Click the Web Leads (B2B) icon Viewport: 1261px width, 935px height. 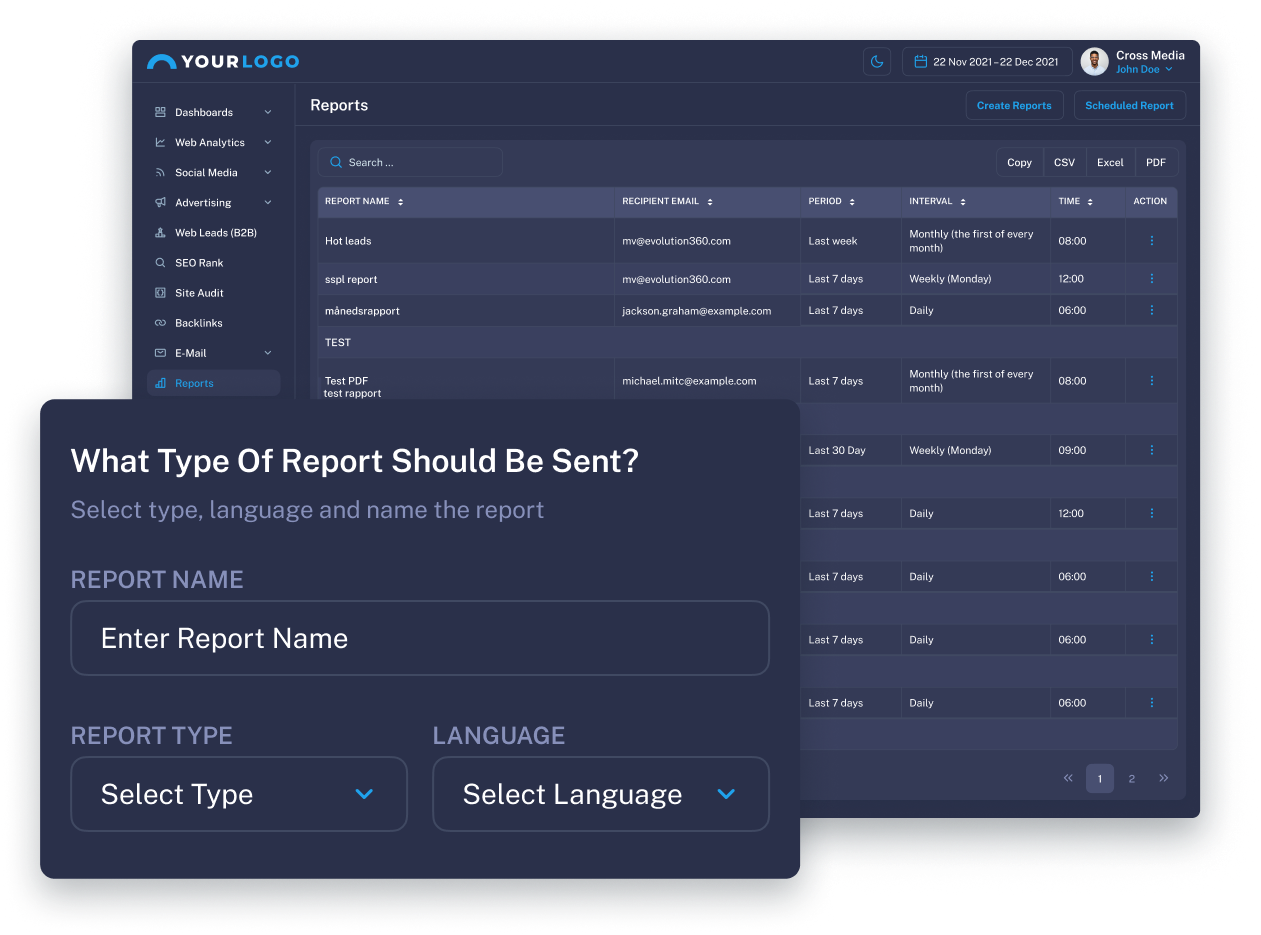160,233
